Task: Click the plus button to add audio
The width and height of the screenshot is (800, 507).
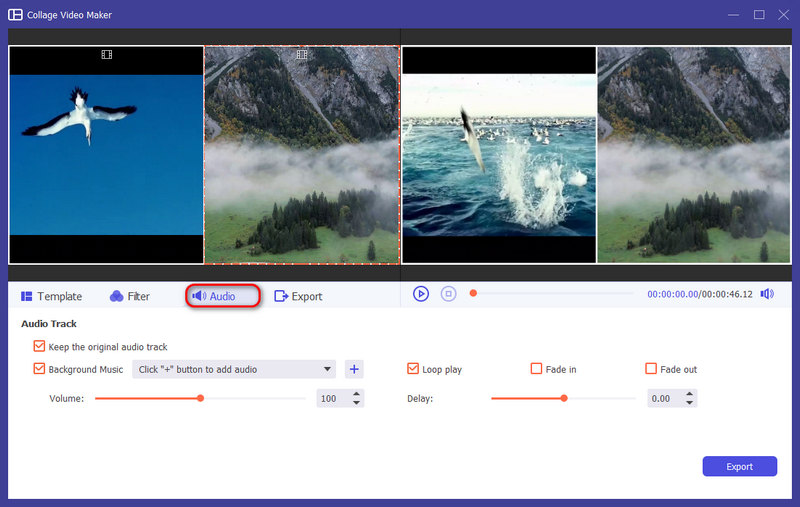Action: (354, 369)
